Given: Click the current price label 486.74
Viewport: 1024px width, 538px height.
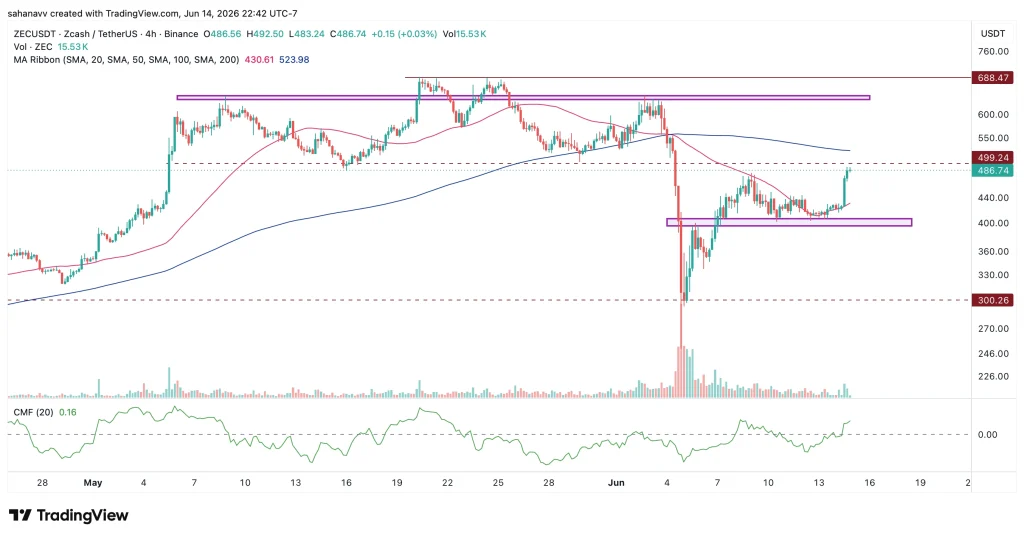Looking at the screenshot, I should [x=993, y=170].
